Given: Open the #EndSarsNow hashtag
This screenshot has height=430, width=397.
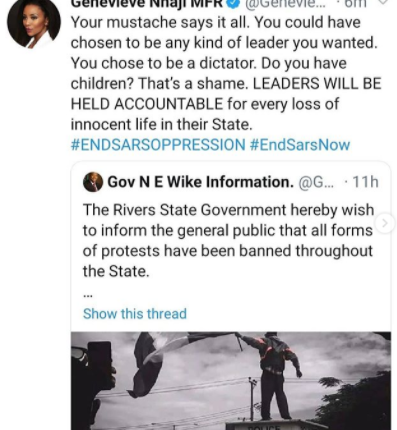Looking at the screenshot, I should pos(300,145).
